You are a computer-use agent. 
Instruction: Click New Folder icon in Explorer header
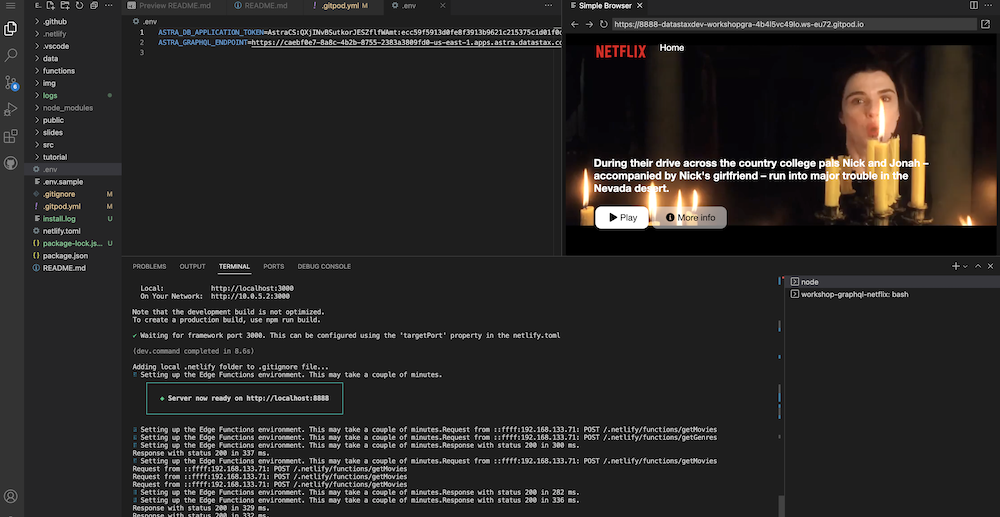[65, 5]
